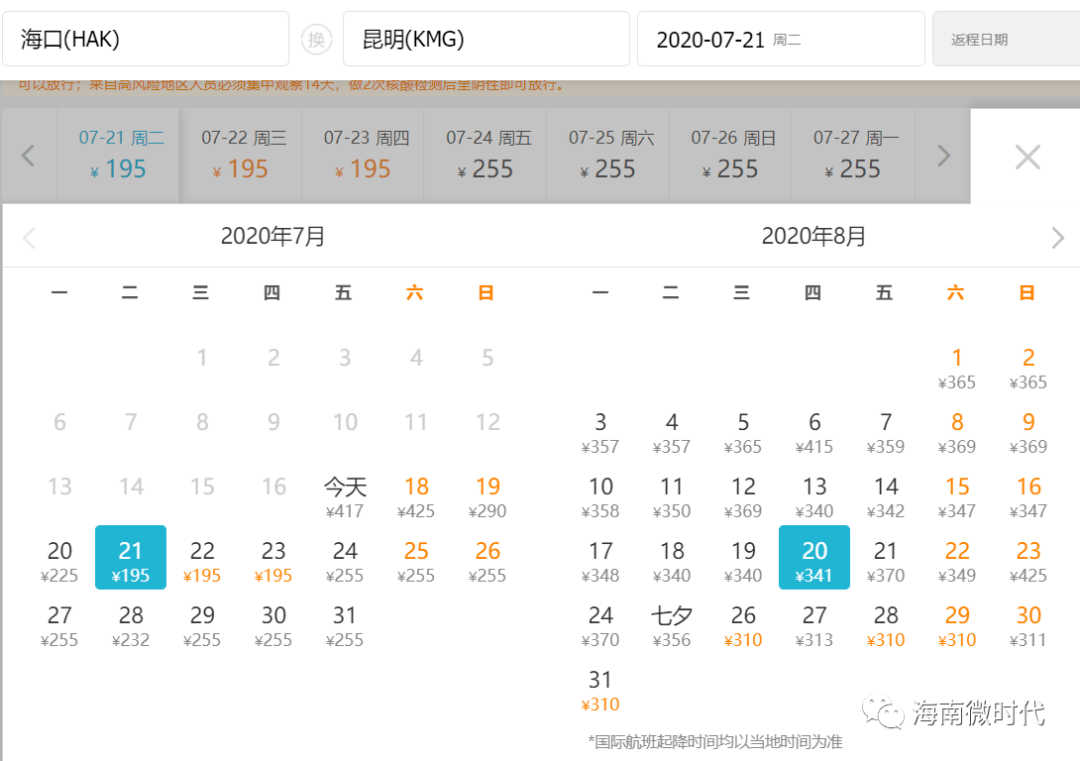Image resolution: width=1080 pixels, height=761 pixels.
Task: Go to next week in date strip
Action: click(943, 156)
